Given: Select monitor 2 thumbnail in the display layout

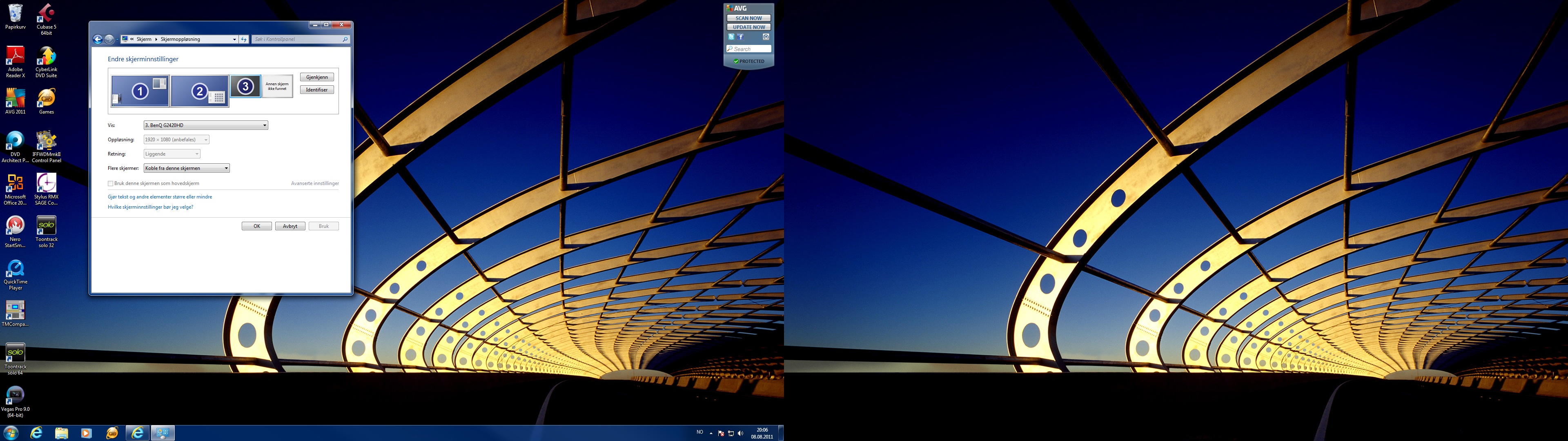Looking at the screenshot, I should [200, 91].
